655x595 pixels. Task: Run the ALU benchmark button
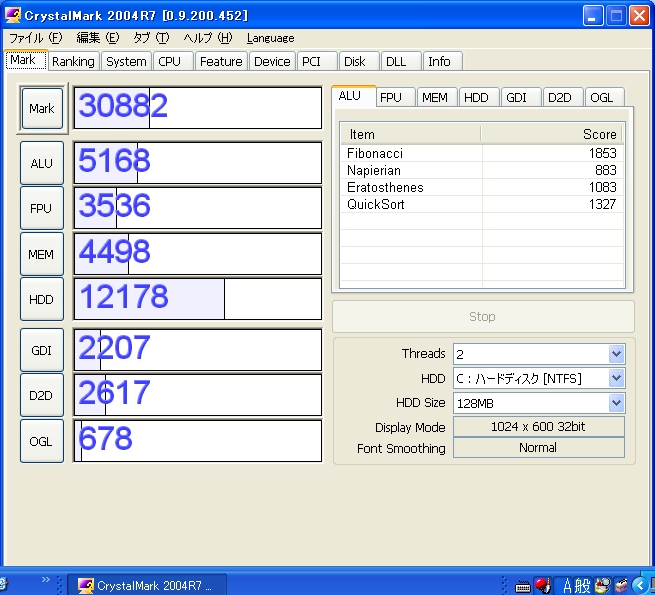tap(42, 163)
